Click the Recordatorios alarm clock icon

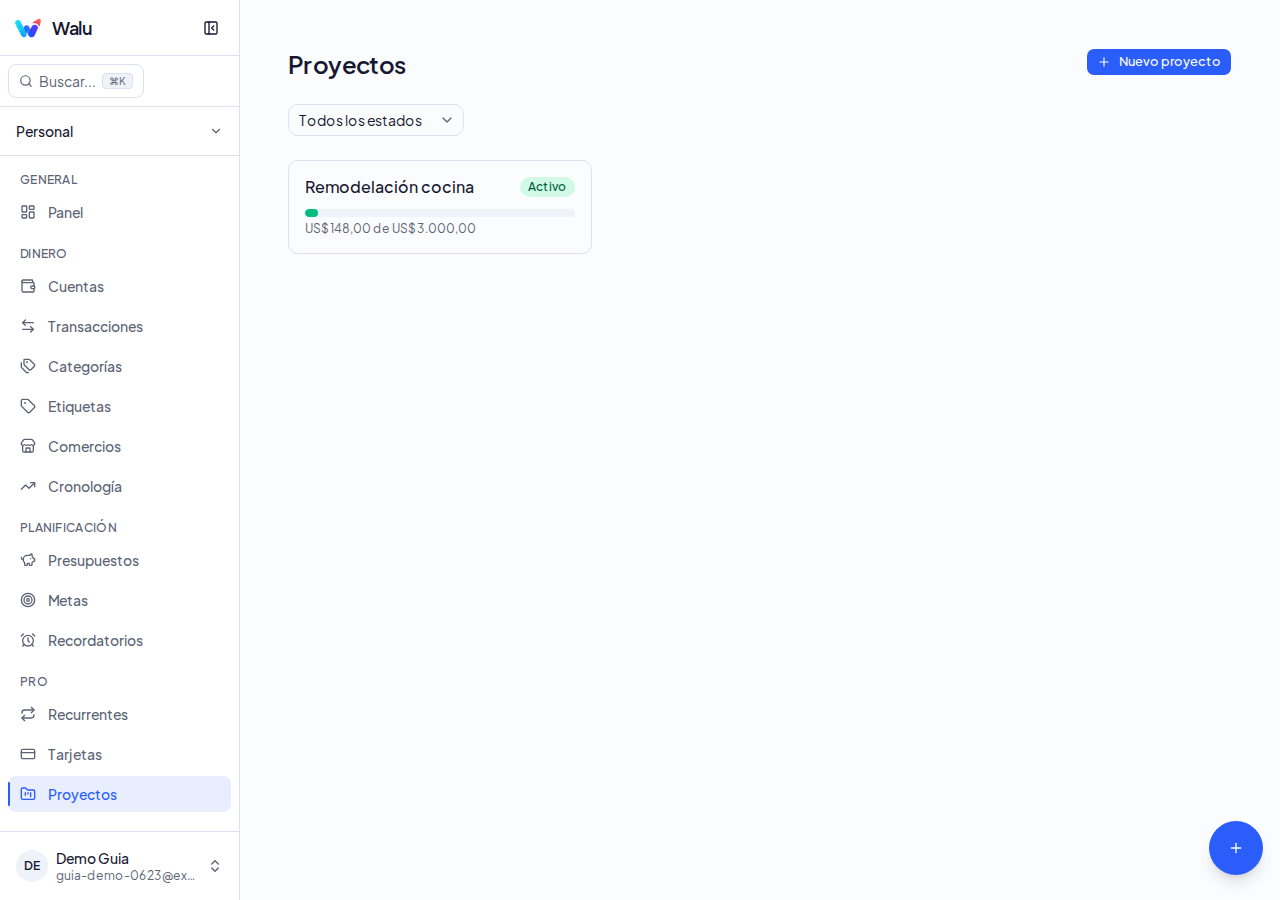pos(28,640)
